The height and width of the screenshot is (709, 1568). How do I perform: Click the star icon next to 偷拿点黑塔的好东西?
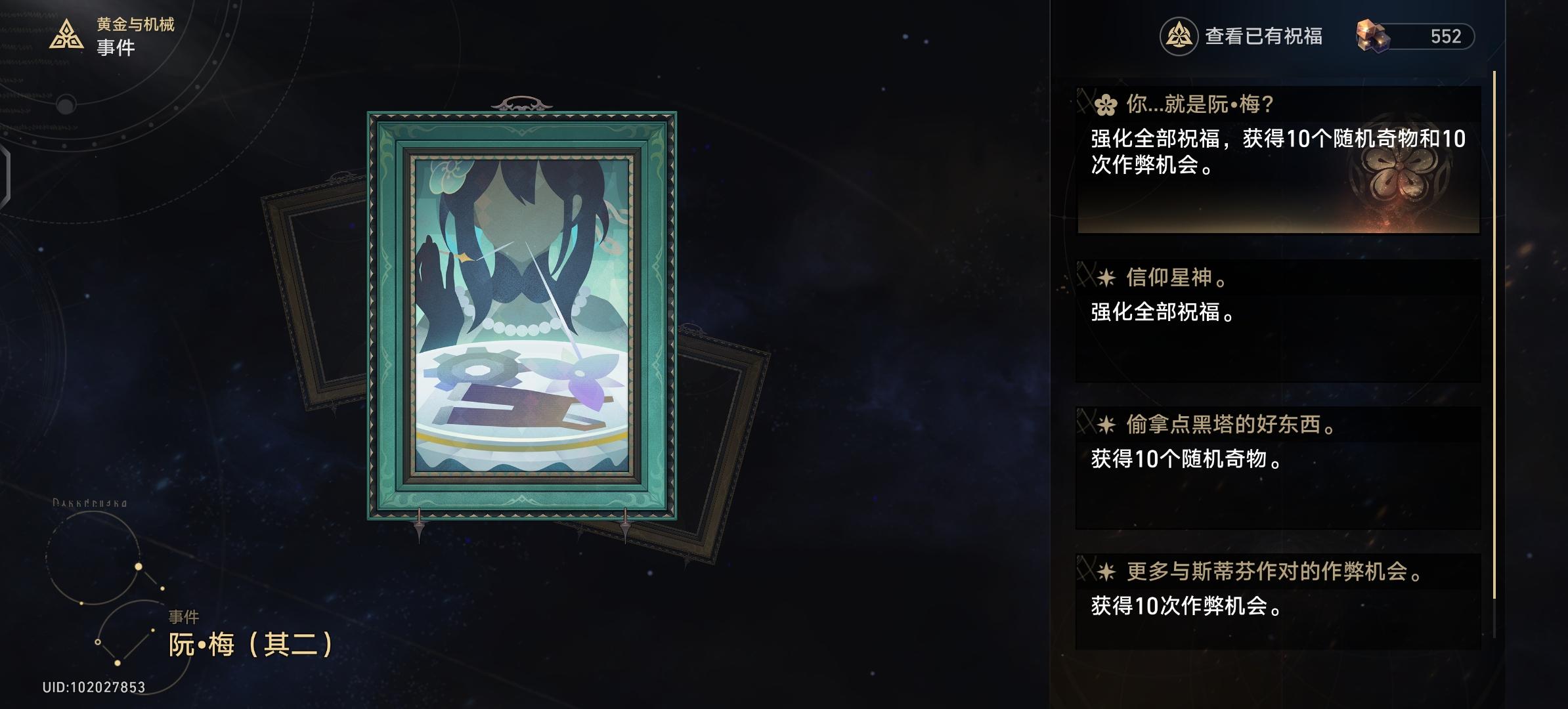[1106, 425]
